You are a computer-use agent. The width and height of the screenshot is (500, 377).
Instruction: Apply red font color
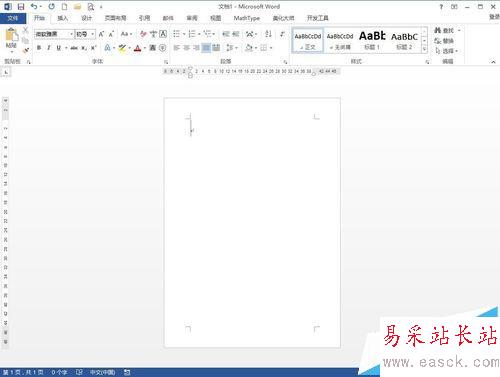137,48
